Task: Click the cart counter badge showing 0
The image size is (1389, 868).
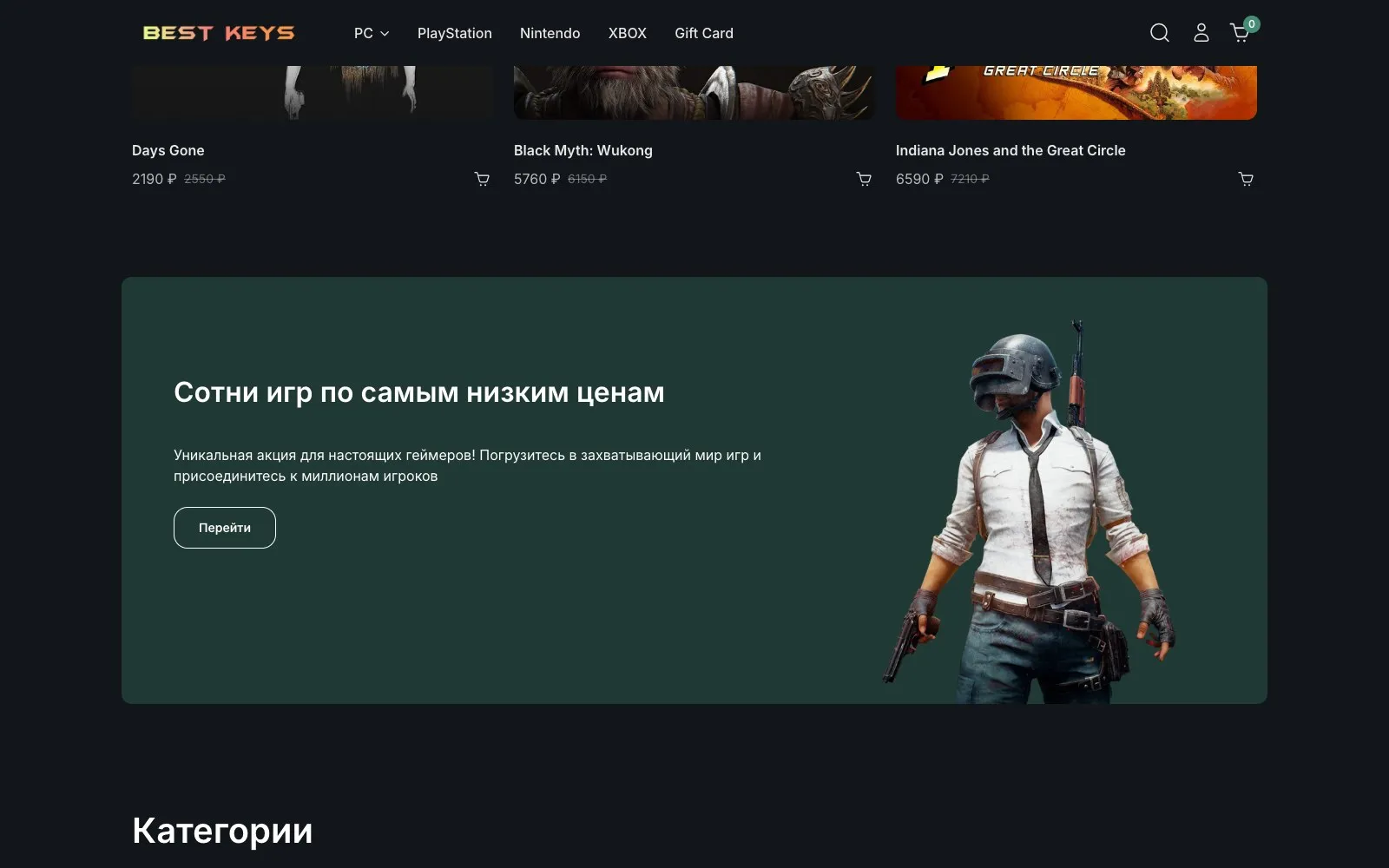Action: click(x=1252, y=24)
